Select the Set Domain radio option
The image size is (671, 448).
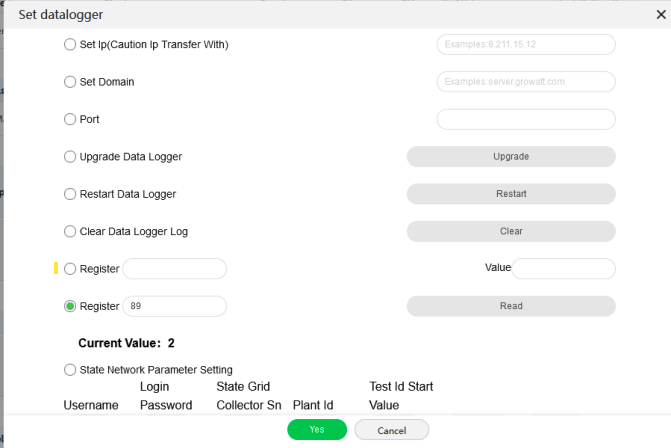pos(70,82)
